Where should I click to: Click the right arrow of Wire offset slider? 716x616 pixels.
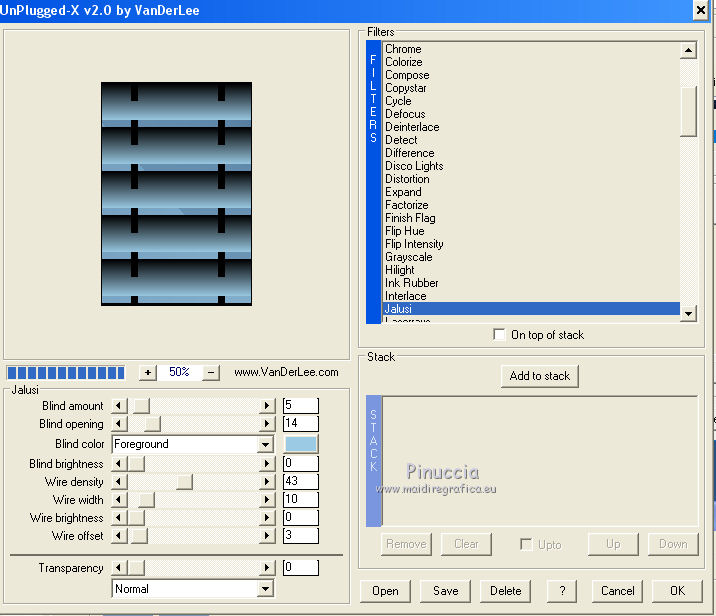(267, 535)
